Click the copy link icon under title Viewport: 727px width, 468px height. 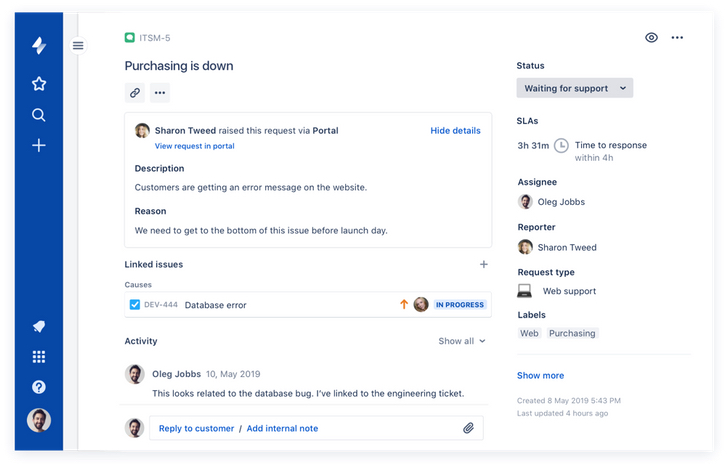[x=135, y=93]
